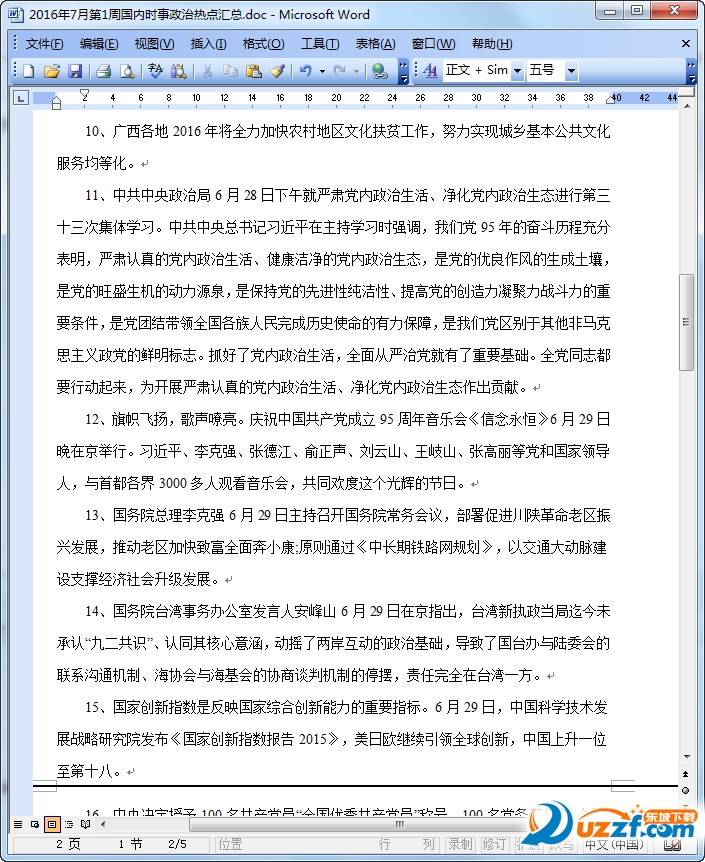Open the 格式(O) menu
The image size is (705, 862).
click(x=263, y=44)
